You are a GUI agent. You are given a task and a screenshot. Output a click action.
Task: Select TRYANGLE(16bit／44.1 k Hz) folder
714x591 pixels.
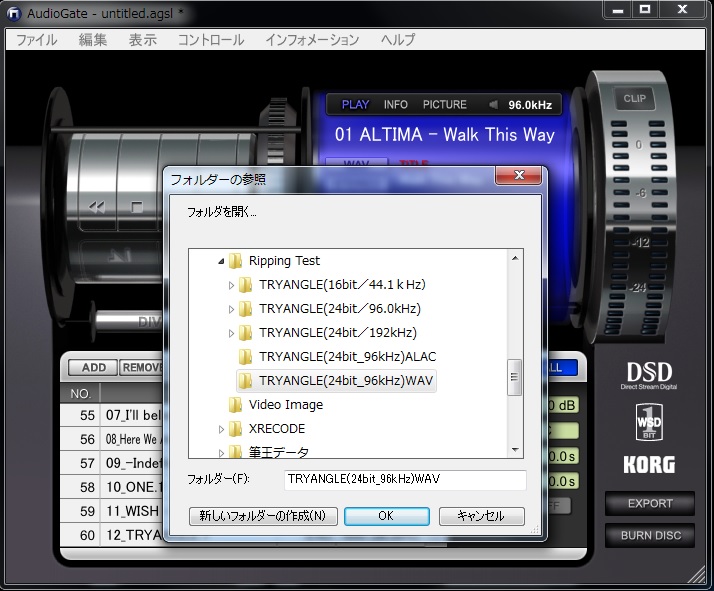(x=342, y=285)
